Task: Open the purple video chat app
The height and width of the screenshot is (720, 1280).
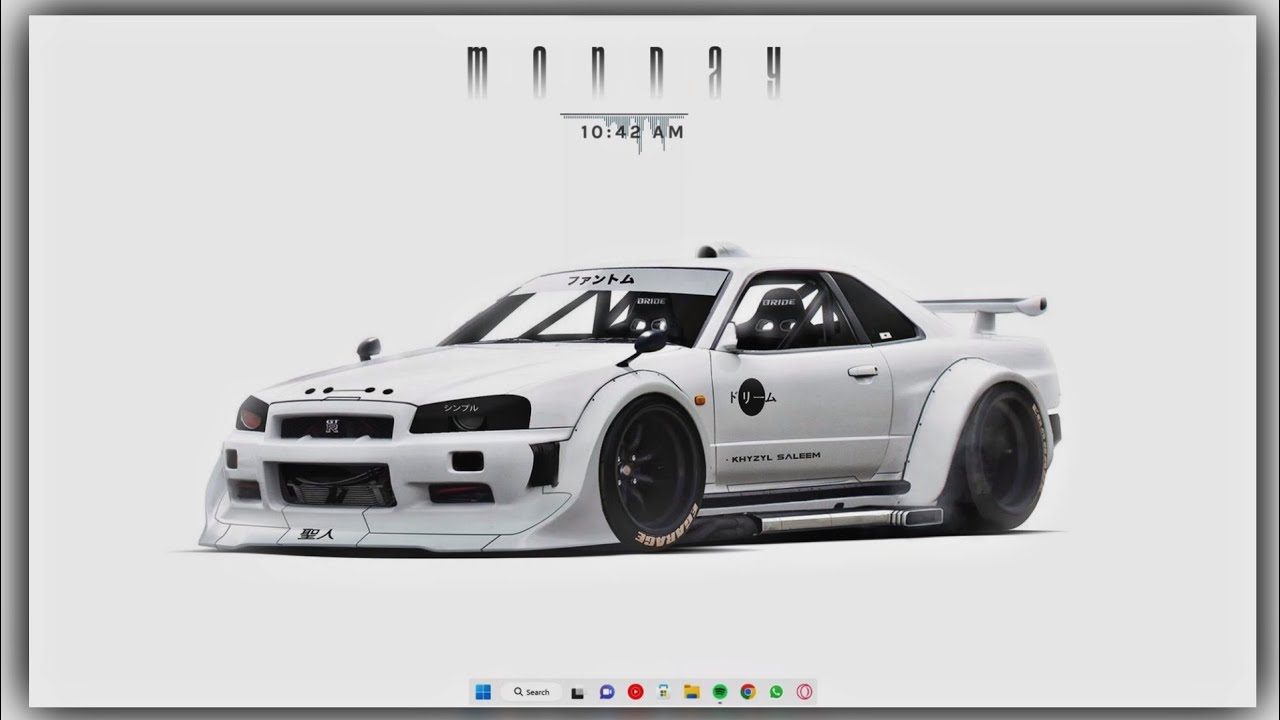Action: click(x=608, y=691)
